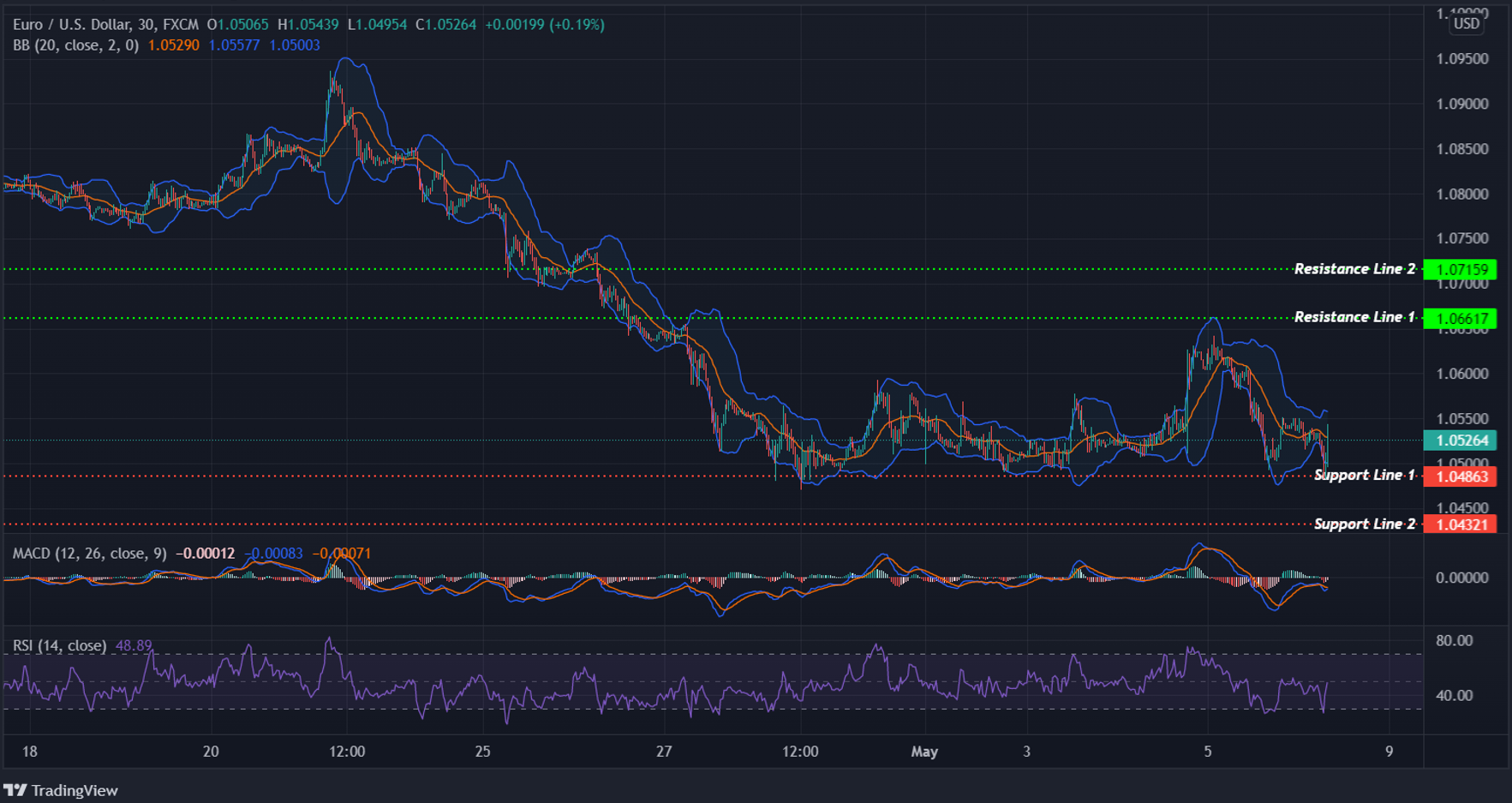Viewport: 1512px width, 803px height.
Task: Select the MACD (12, 26, close, 9) legend
Action: coord(89,554)
